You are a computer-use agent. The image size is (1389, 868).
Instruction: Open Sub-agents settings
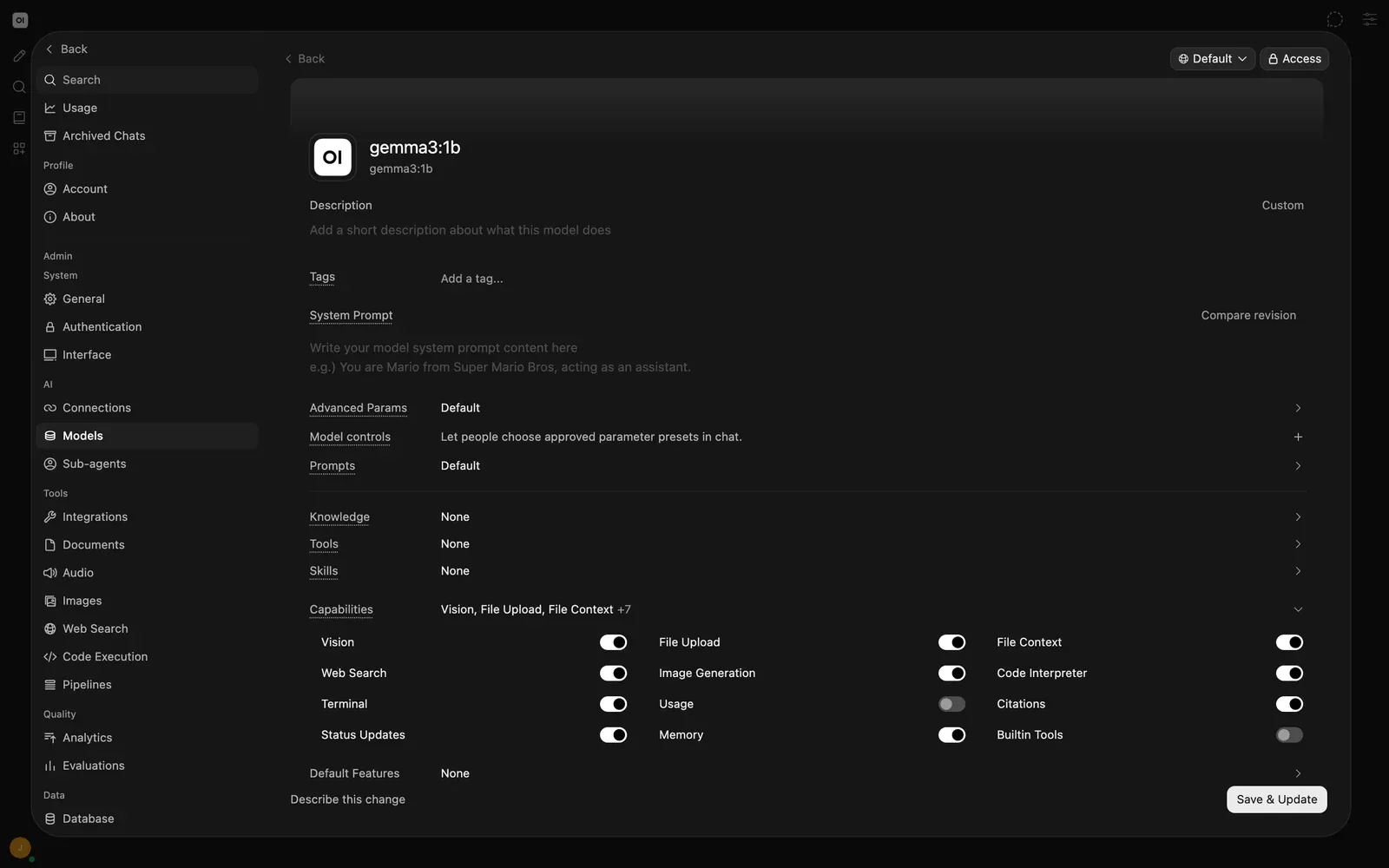(x=148, y=464)
